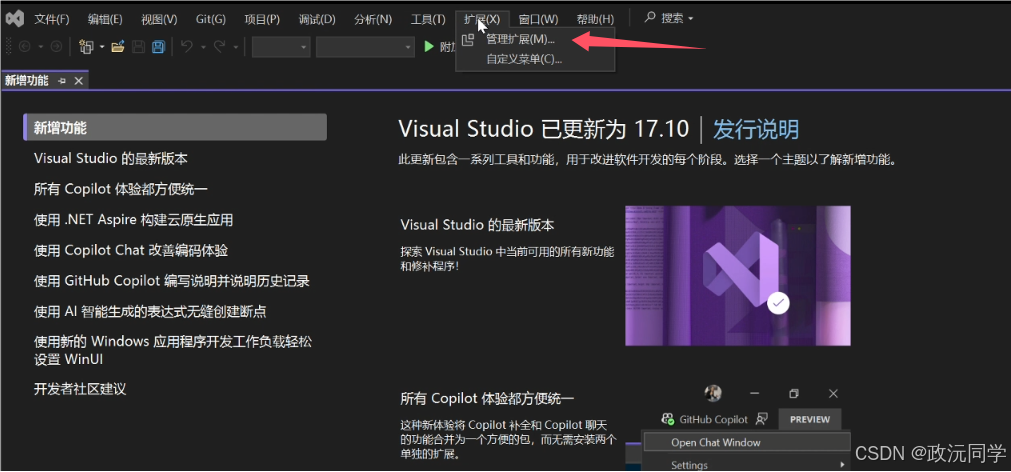
Task: Click the Manage Extensions menu icon
Action: pyautogui.click(x=468, y=39)
